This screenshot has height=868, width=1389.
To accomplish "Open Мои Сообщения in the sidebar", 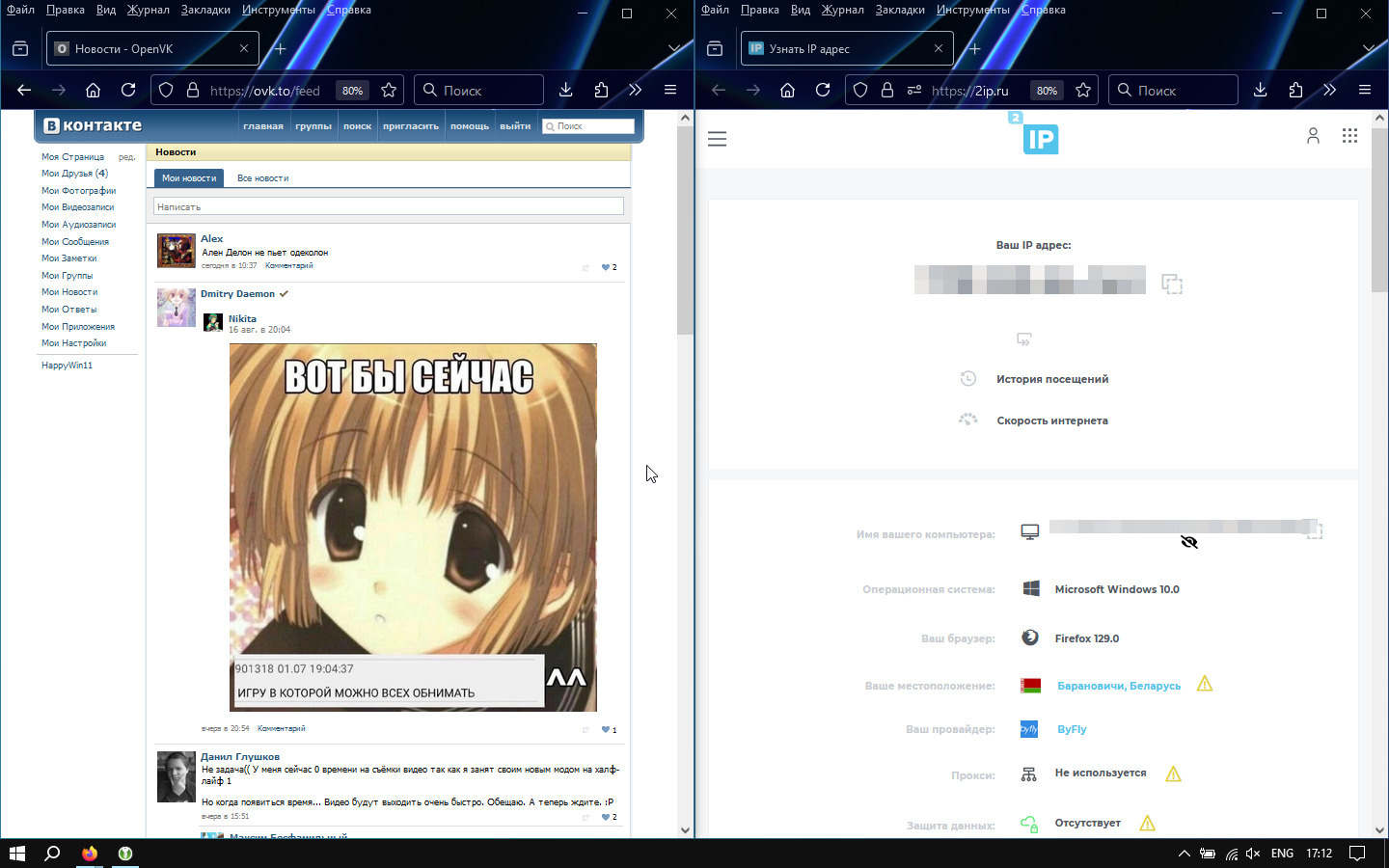I will click(x=75, y=242).
